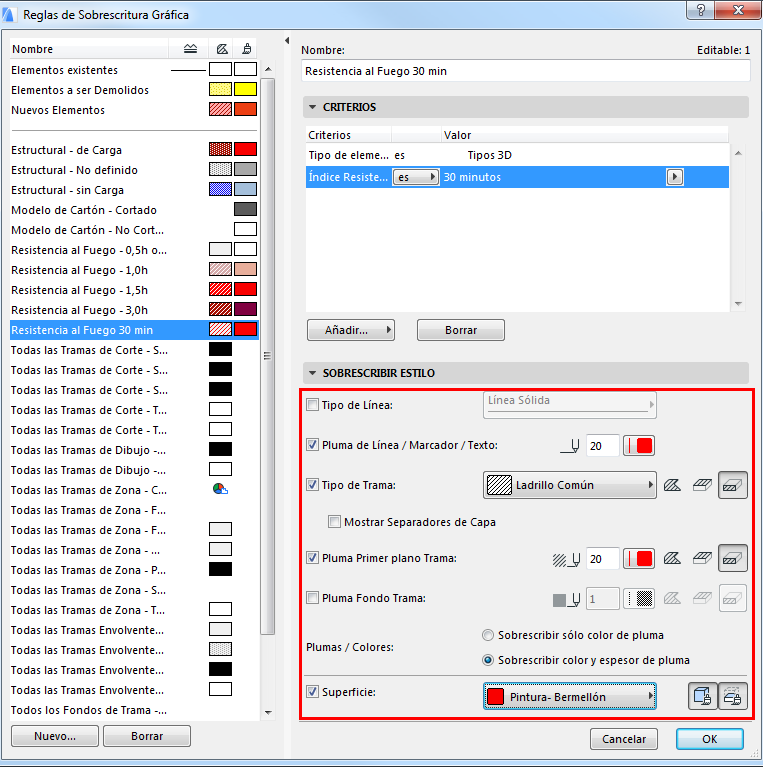Select Resistencia al Fuego - 1,5h rule

(x=134, y=290)
